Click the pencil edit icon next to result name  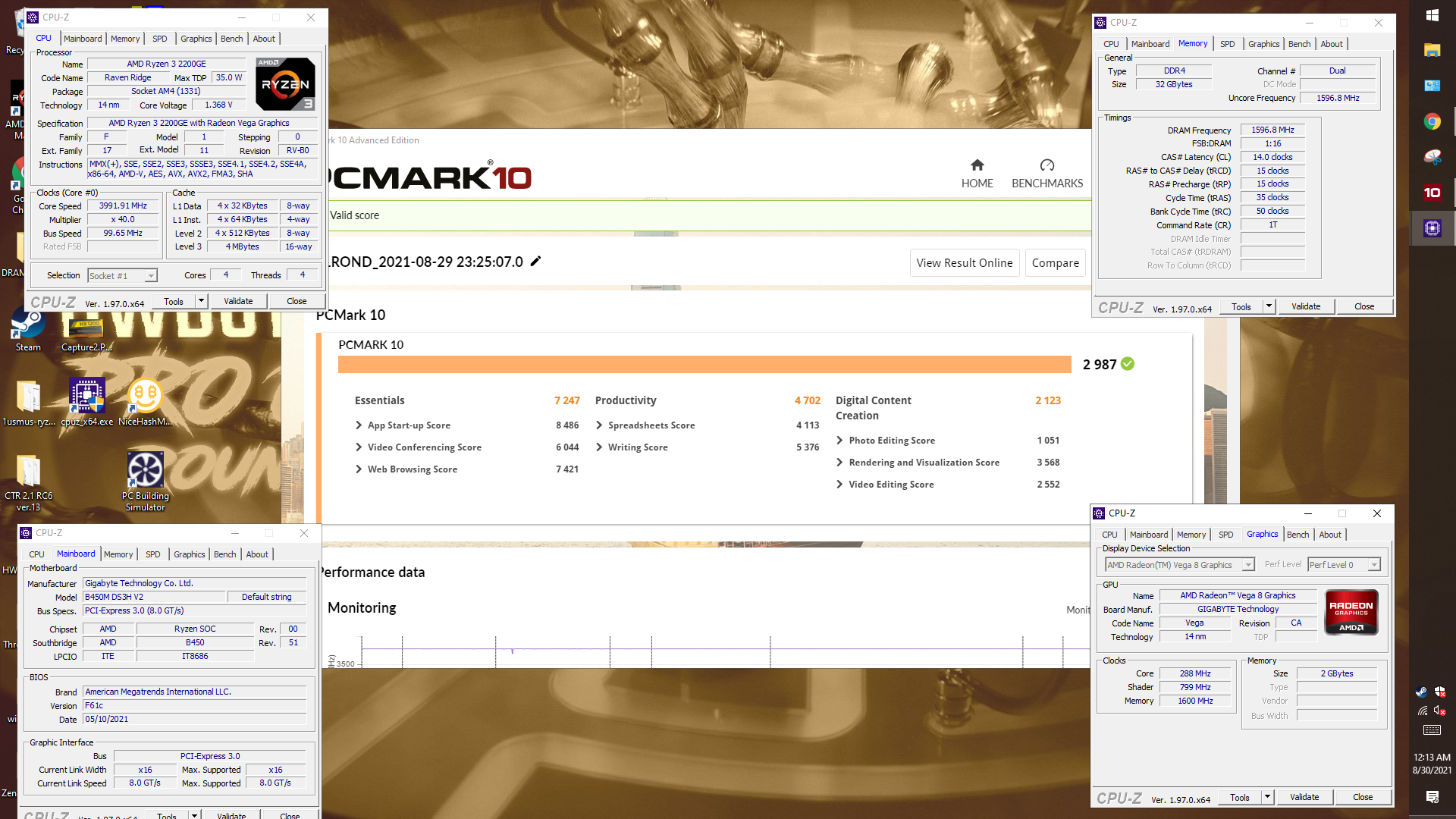pyautogui.click(x=535, y=262)
